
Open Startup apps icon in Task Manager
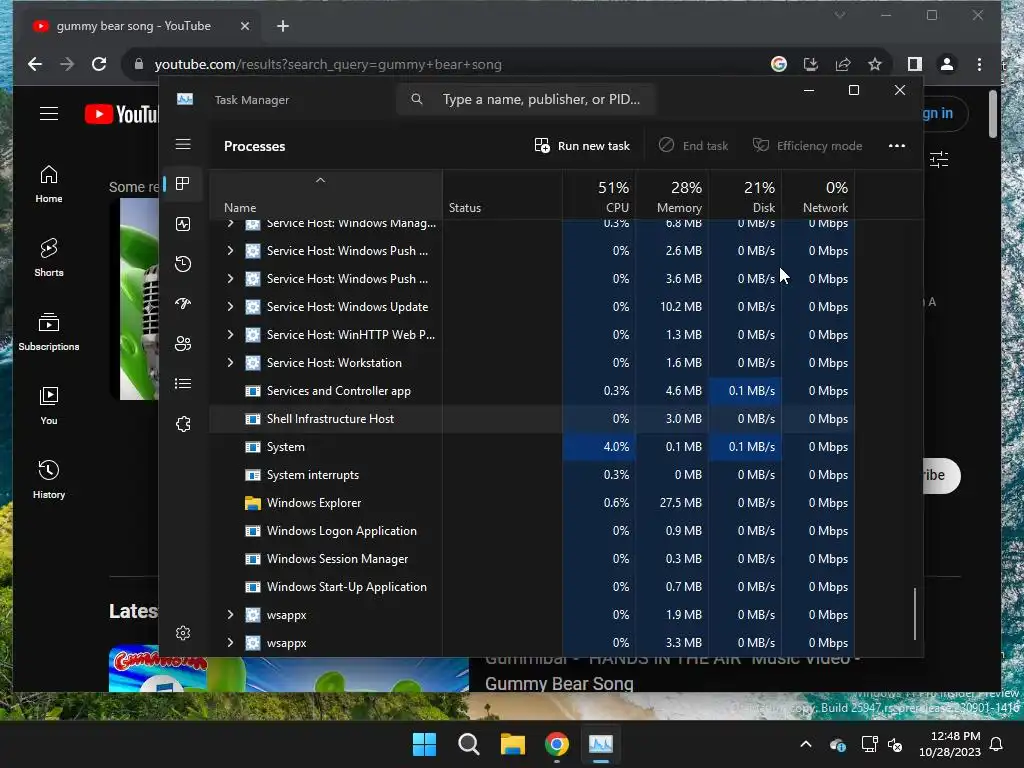point(183,304)
